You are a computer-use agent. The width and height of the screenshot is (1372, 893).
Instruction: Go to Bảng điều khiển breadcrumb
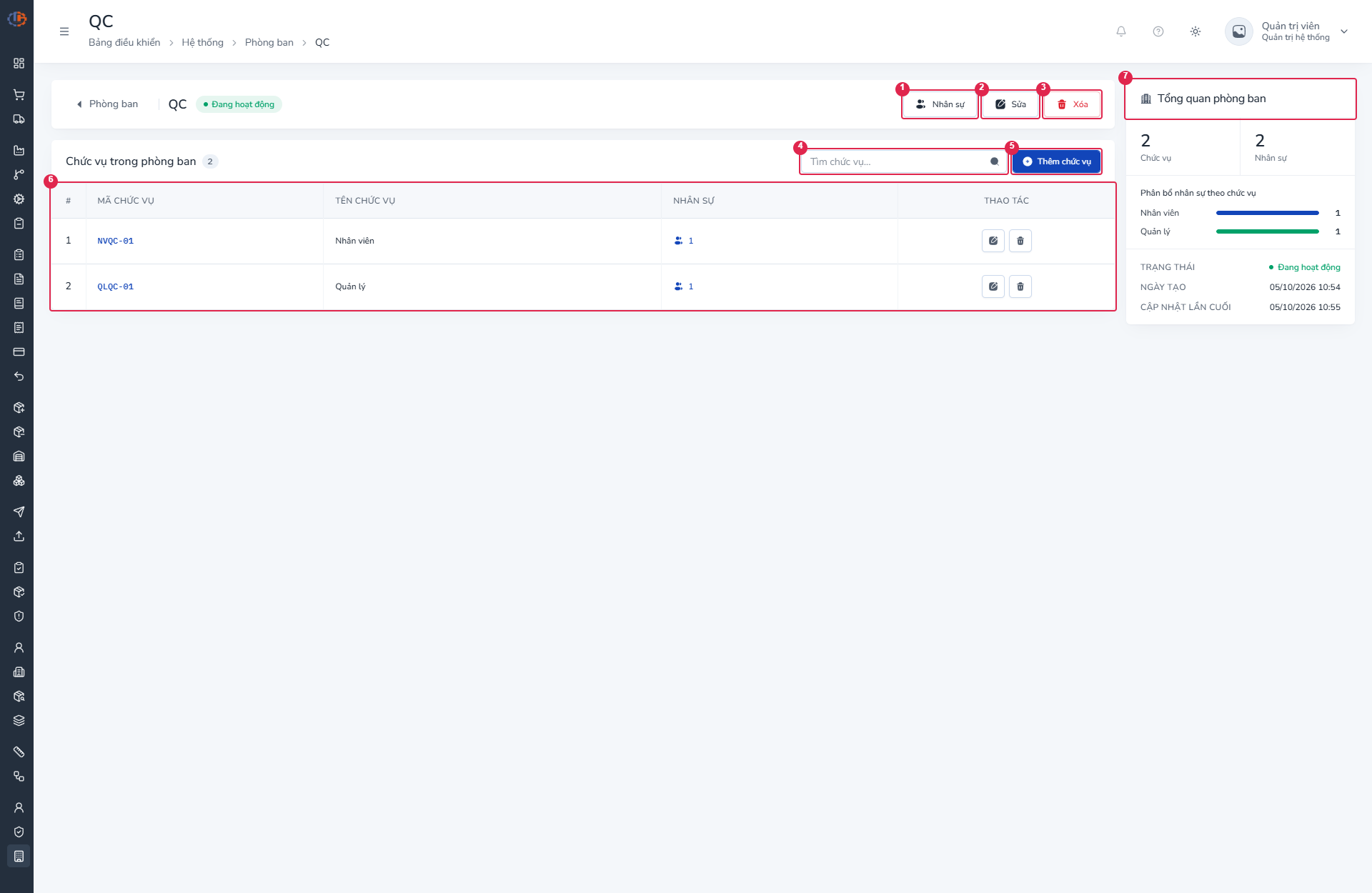click(x=124, y=42)
